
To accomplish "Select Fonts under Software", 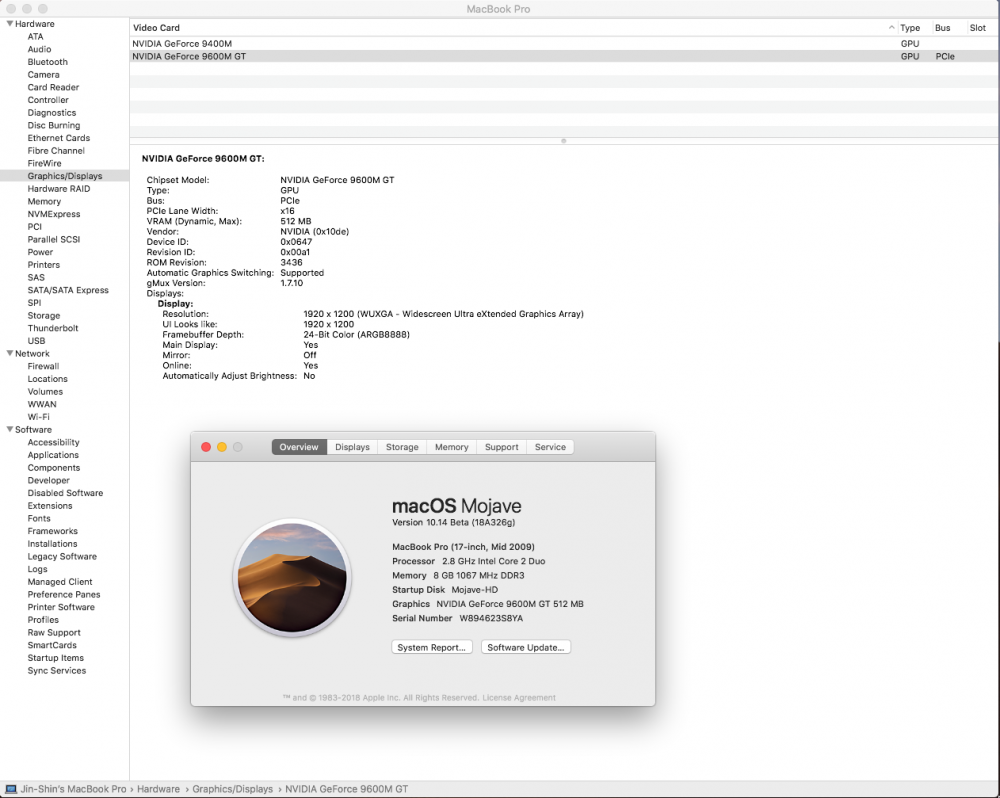I will click(x=39, y=519).
